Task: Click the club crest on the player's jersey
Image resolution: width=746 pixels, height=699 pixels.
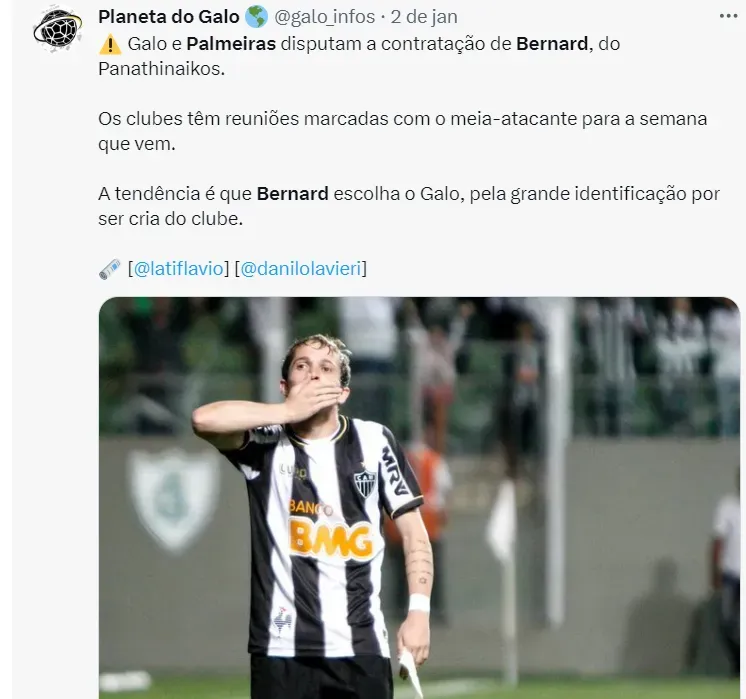Action: [365, 482]
